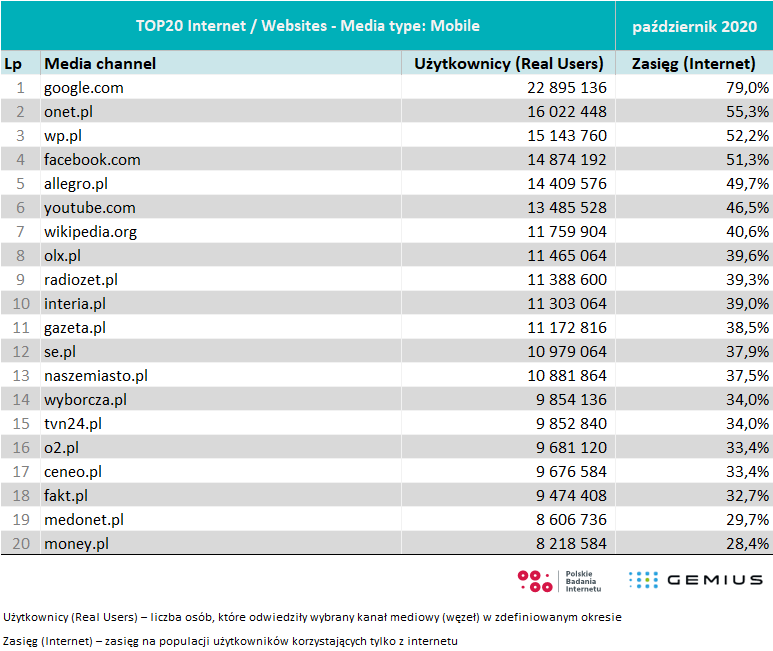The height and width of the screenshot is (651, 773).
Task: Click the Gemius logo
Action: pos(695,580)
